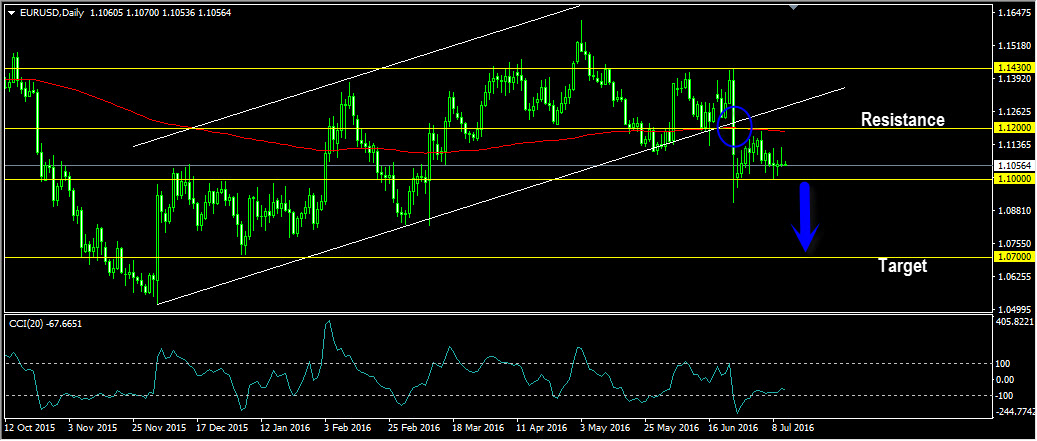
Task: Select the yellow 1.14300 level price tag
Action: pos(1013,68)
